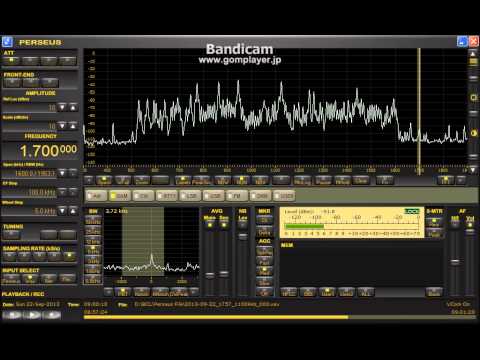480x360 pixels.
Task: Increase Scale with its up arrow
Action: pyautogui.click(x=73, y=126)
